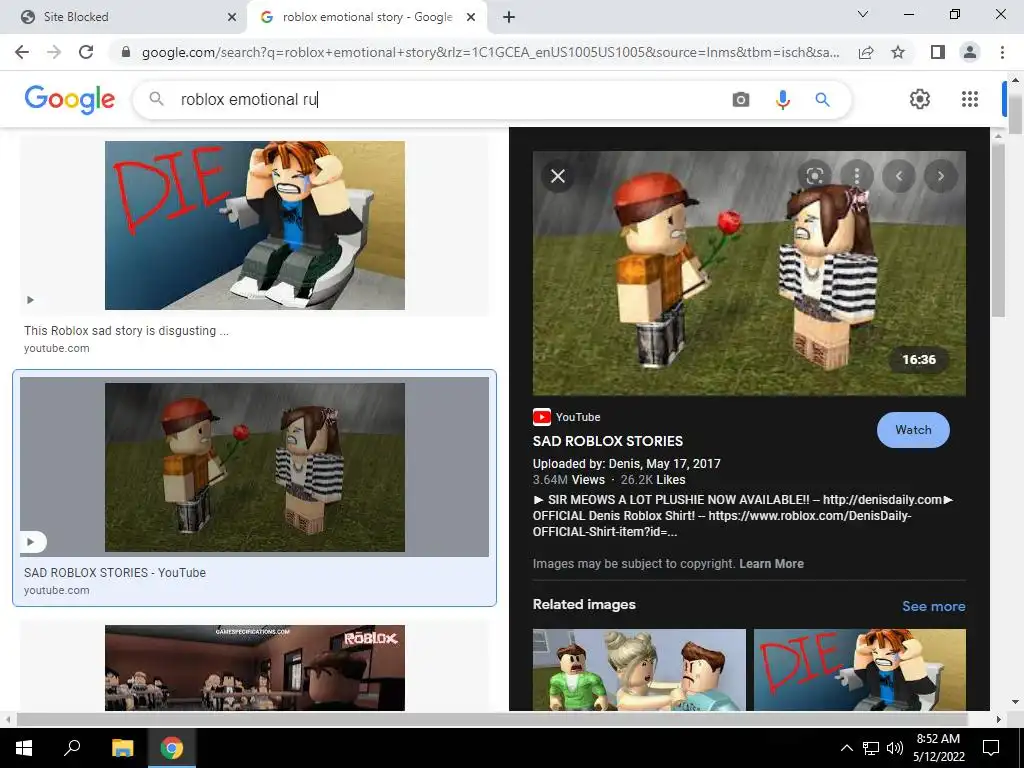Close the image preview panel
The width and height of the screenshot is (1024, 768).
tap(558, 176)
